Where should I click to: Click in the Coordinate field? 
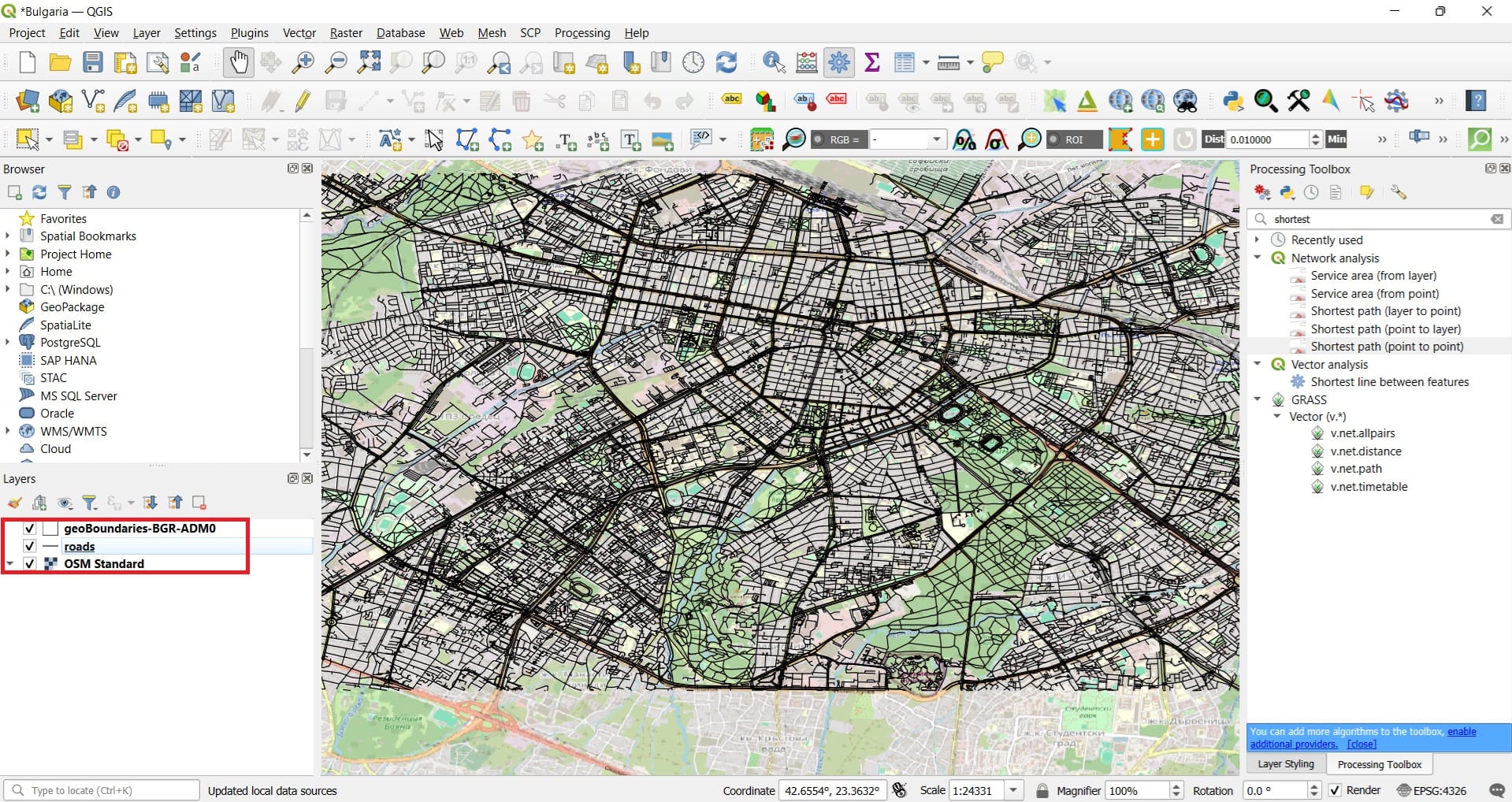(833, 790)
